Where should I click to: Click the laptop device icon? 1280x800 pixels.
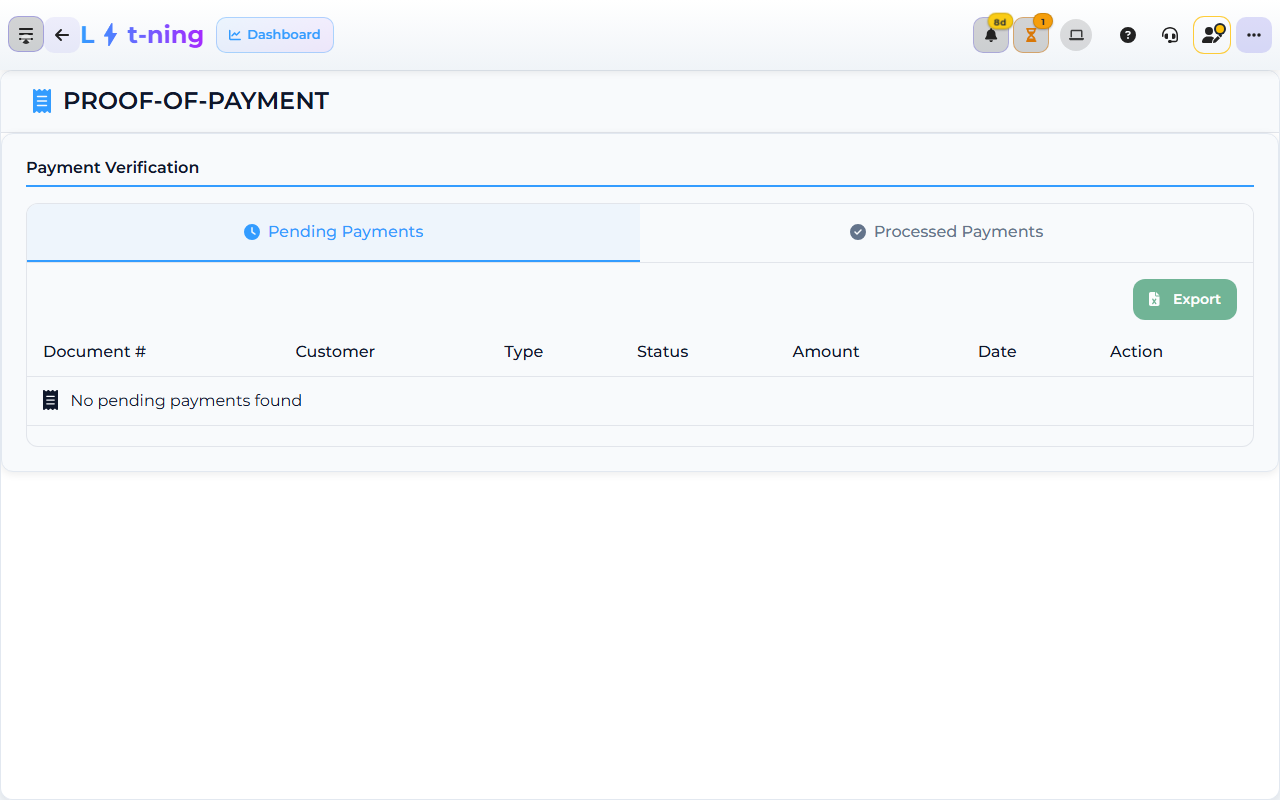pos(1076,35)
